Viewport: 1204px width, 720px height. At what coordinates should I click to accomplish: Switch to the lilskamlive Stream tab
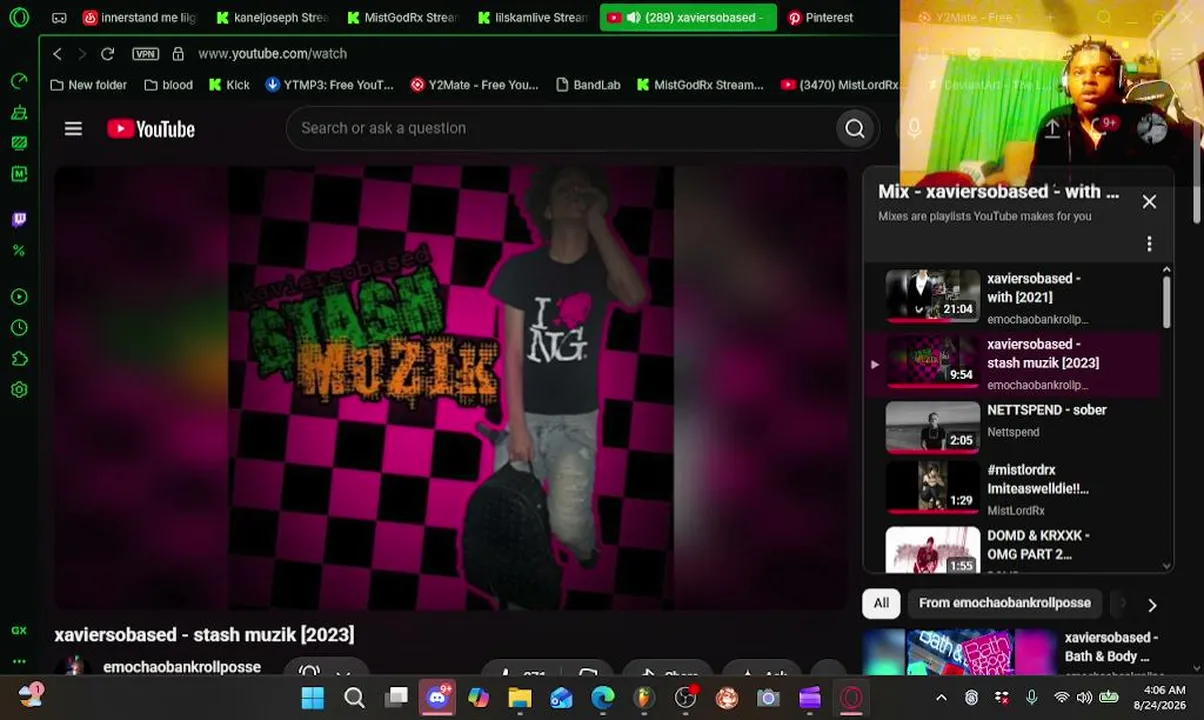pyautogui.click(x=533, y=17)
